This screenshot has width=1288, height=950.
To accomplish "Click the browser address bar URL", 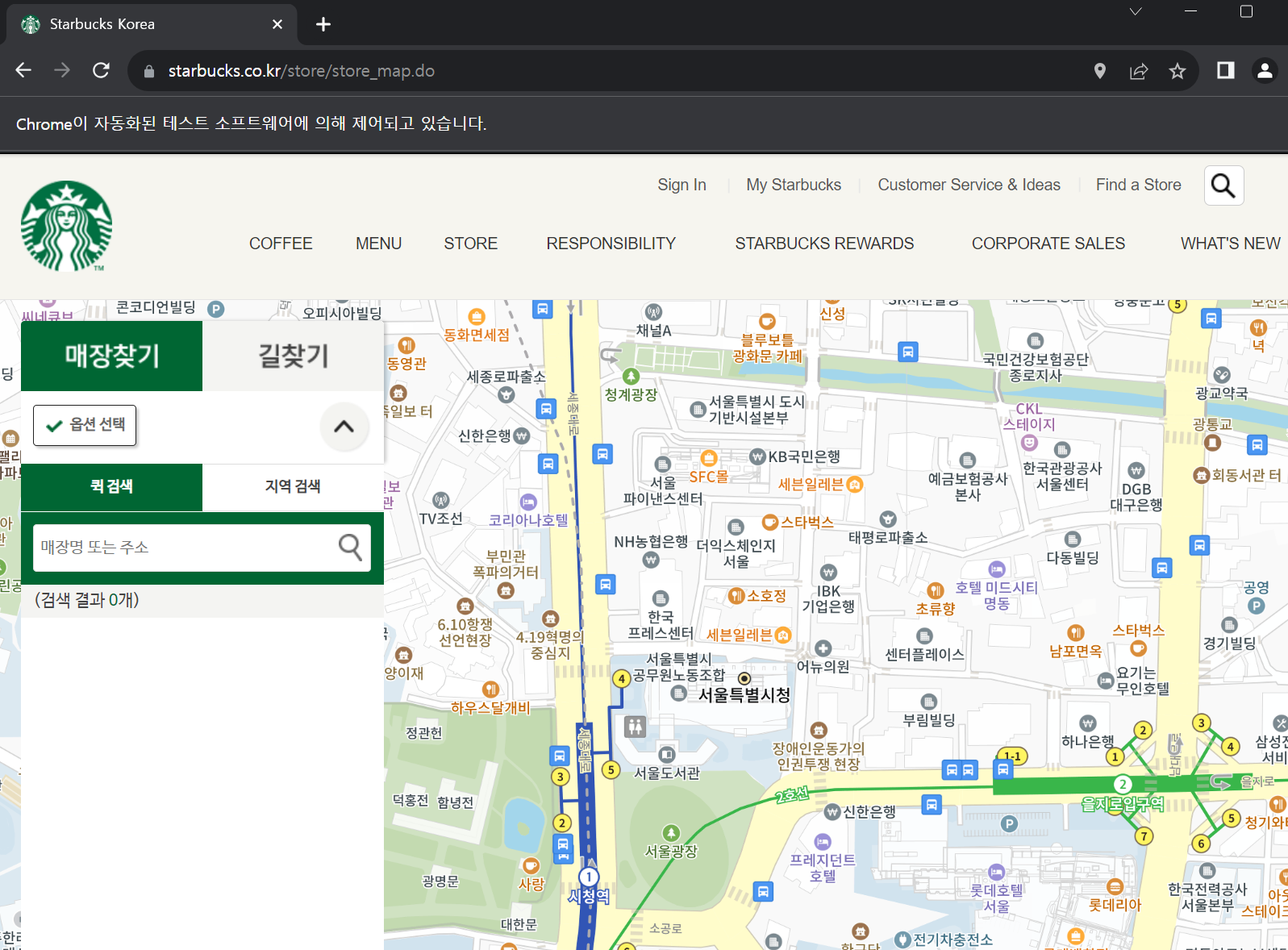I will pyautogui.click(x=302, y=71).
